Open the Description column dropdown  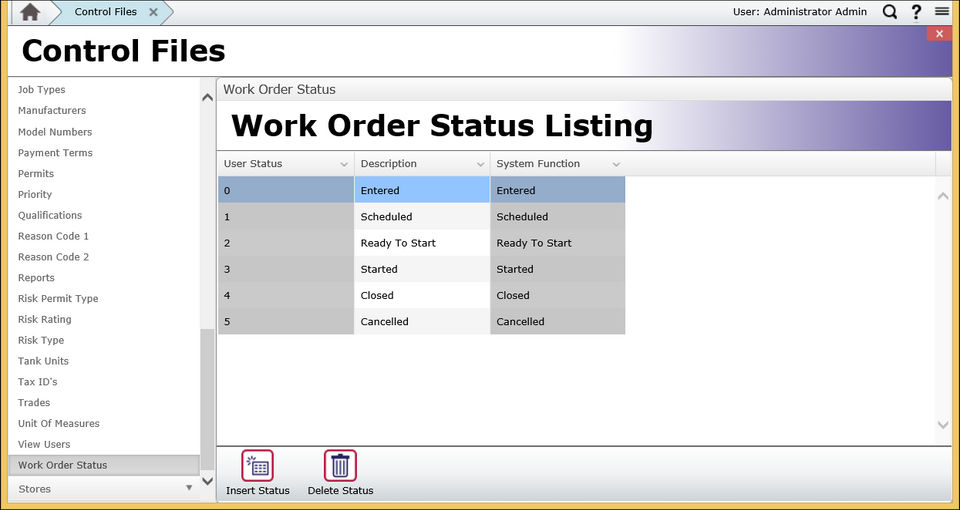[481, 164]
